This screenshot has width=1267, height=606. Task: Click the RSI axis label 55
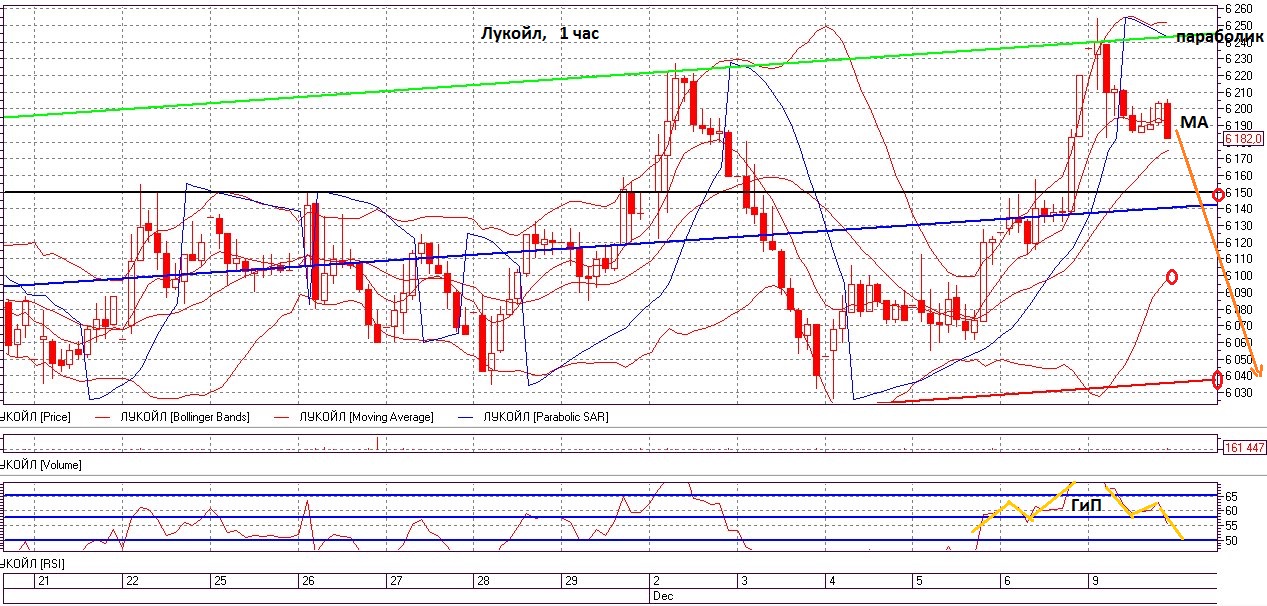point(1231,526)
